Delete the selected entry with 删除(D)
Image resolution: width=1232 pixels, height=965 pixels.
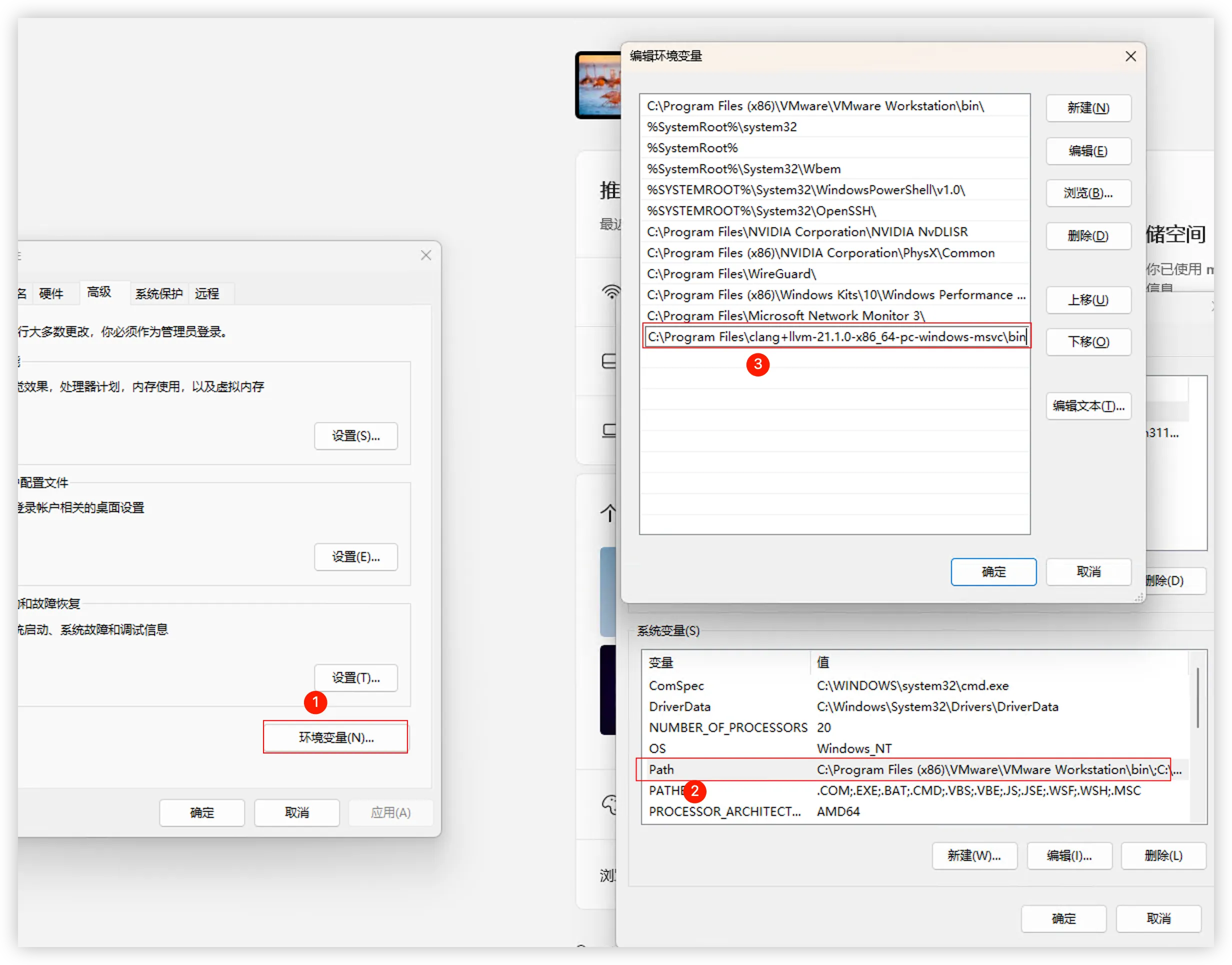tap(1088, 235)
